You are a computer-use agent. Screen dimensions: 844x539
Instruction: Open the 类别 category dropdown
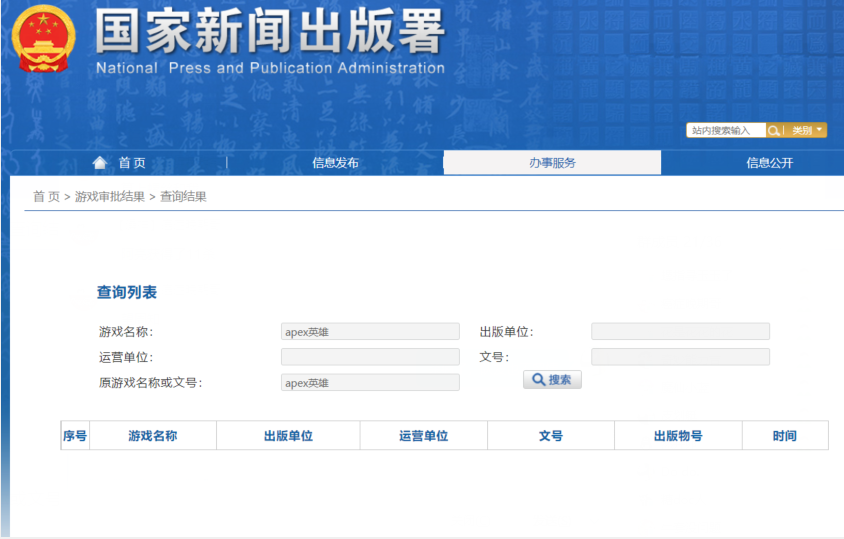807,130
